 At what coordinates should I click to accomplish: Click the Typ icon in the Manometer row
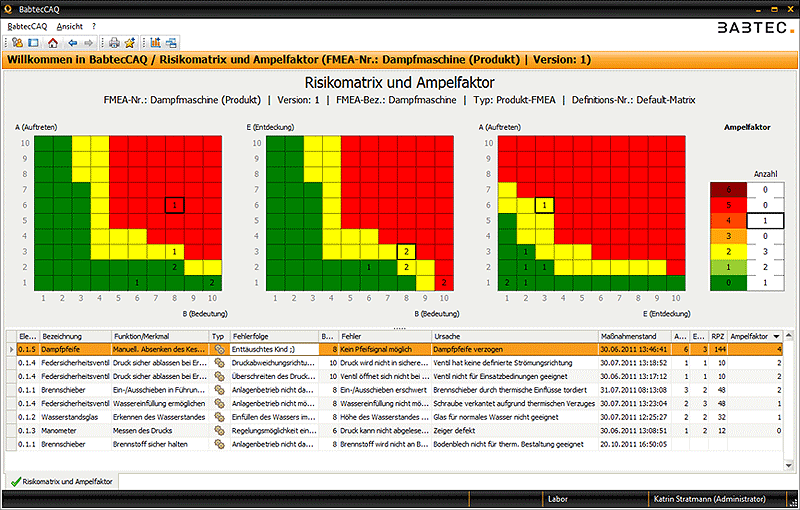tap(219, 430)
